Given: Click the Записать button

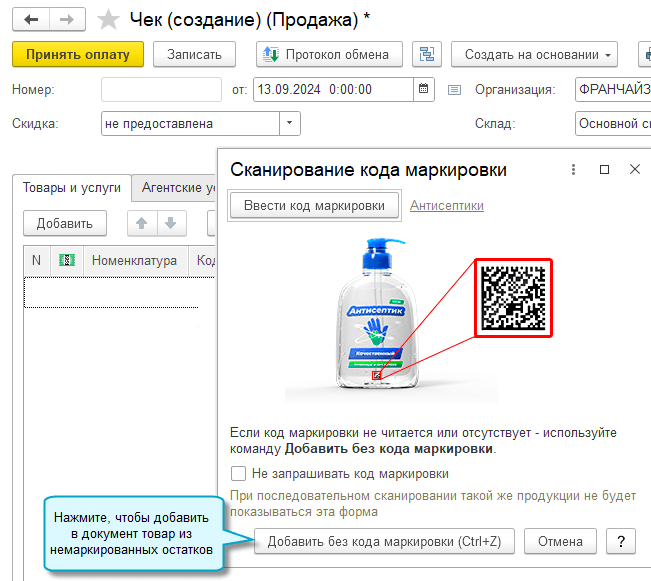Looking at the screenshot, I should [194, 54].
